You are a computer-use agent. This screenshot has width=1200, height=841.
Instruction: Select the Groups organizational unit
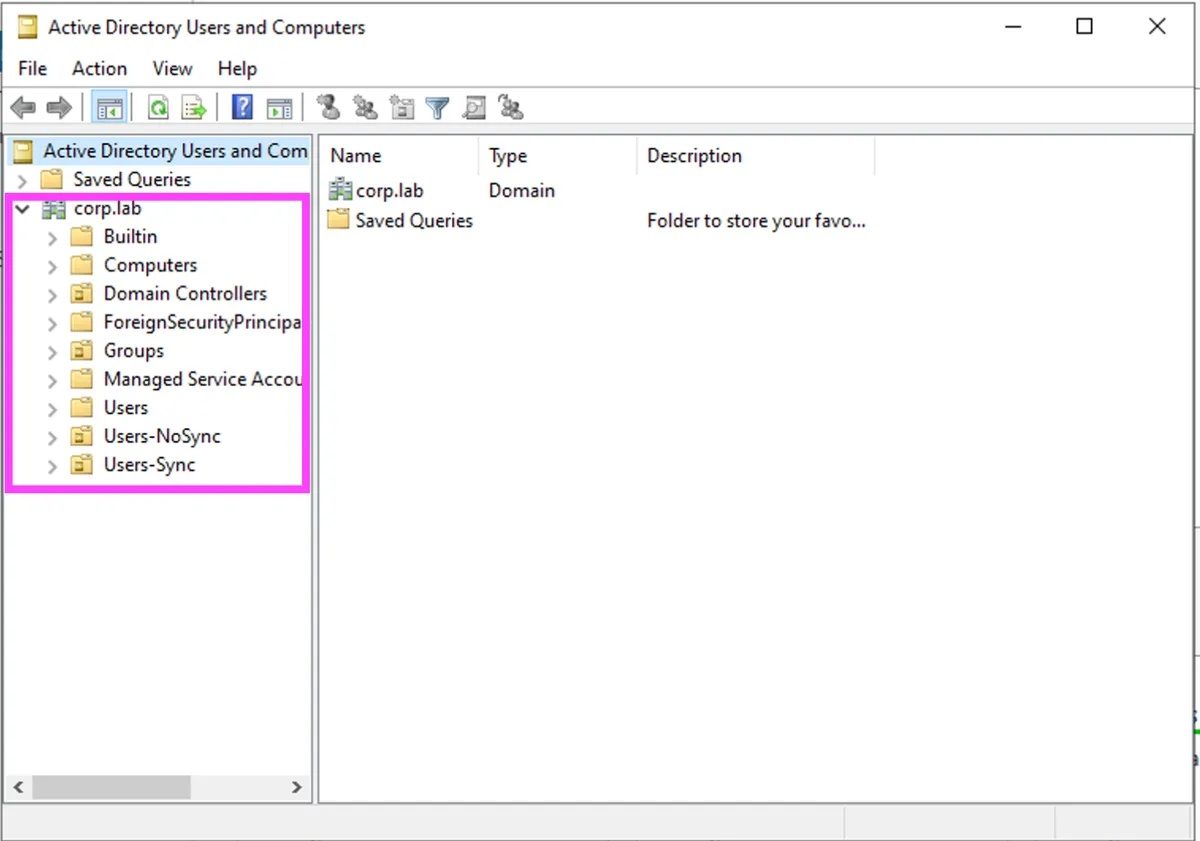tap(133, 351)
